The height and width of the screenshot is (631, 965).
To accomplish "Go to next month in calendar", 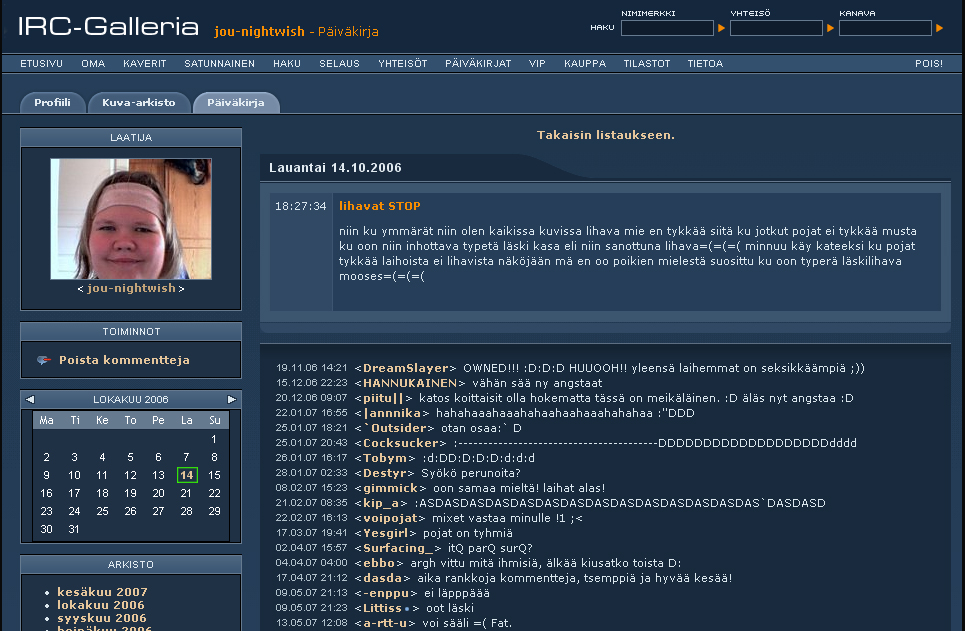I will coord(232,399).
